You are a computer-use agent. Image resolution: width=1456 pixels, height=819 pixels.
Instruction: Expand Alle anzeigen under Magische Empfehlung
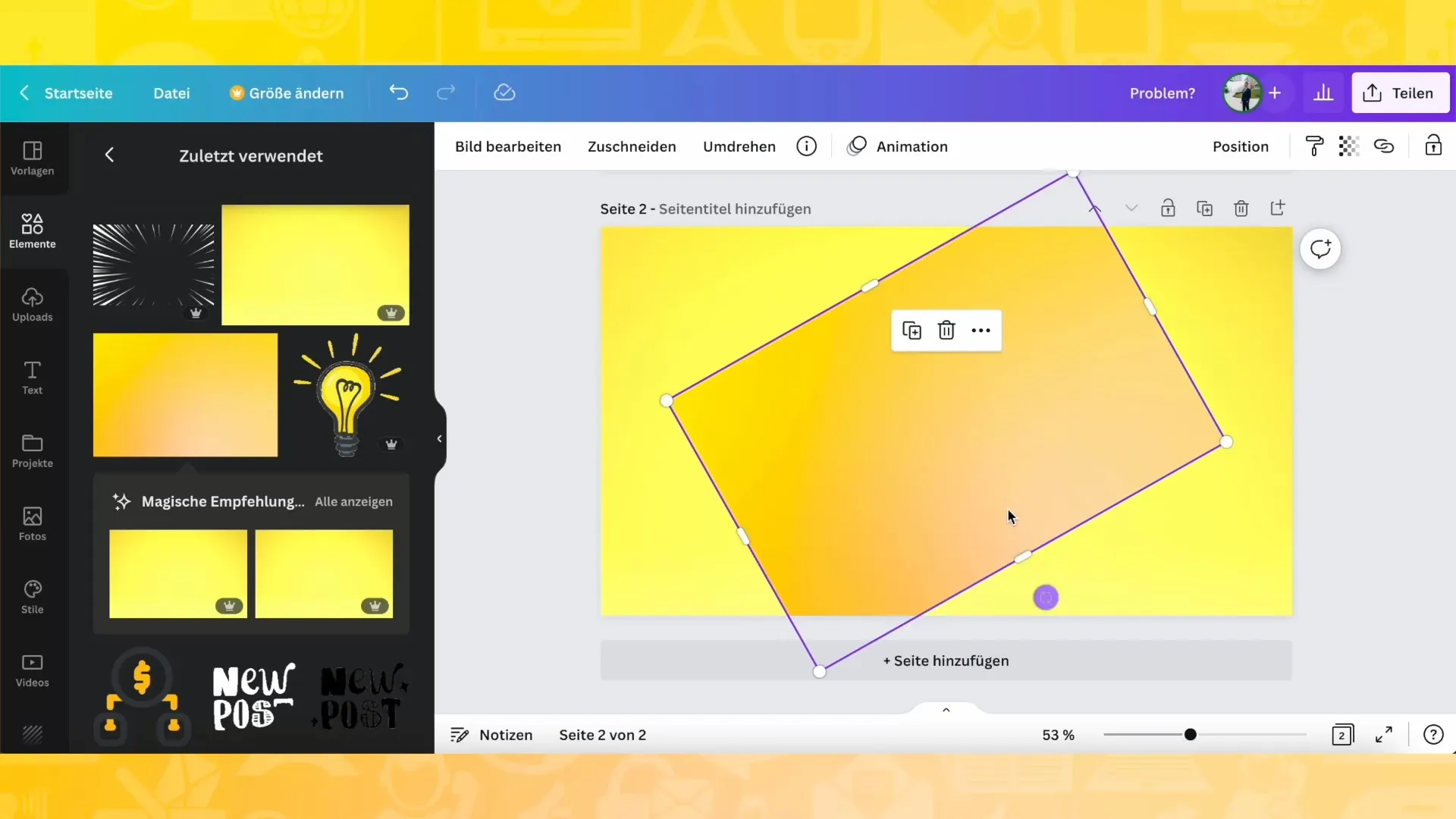click(354, 501)
